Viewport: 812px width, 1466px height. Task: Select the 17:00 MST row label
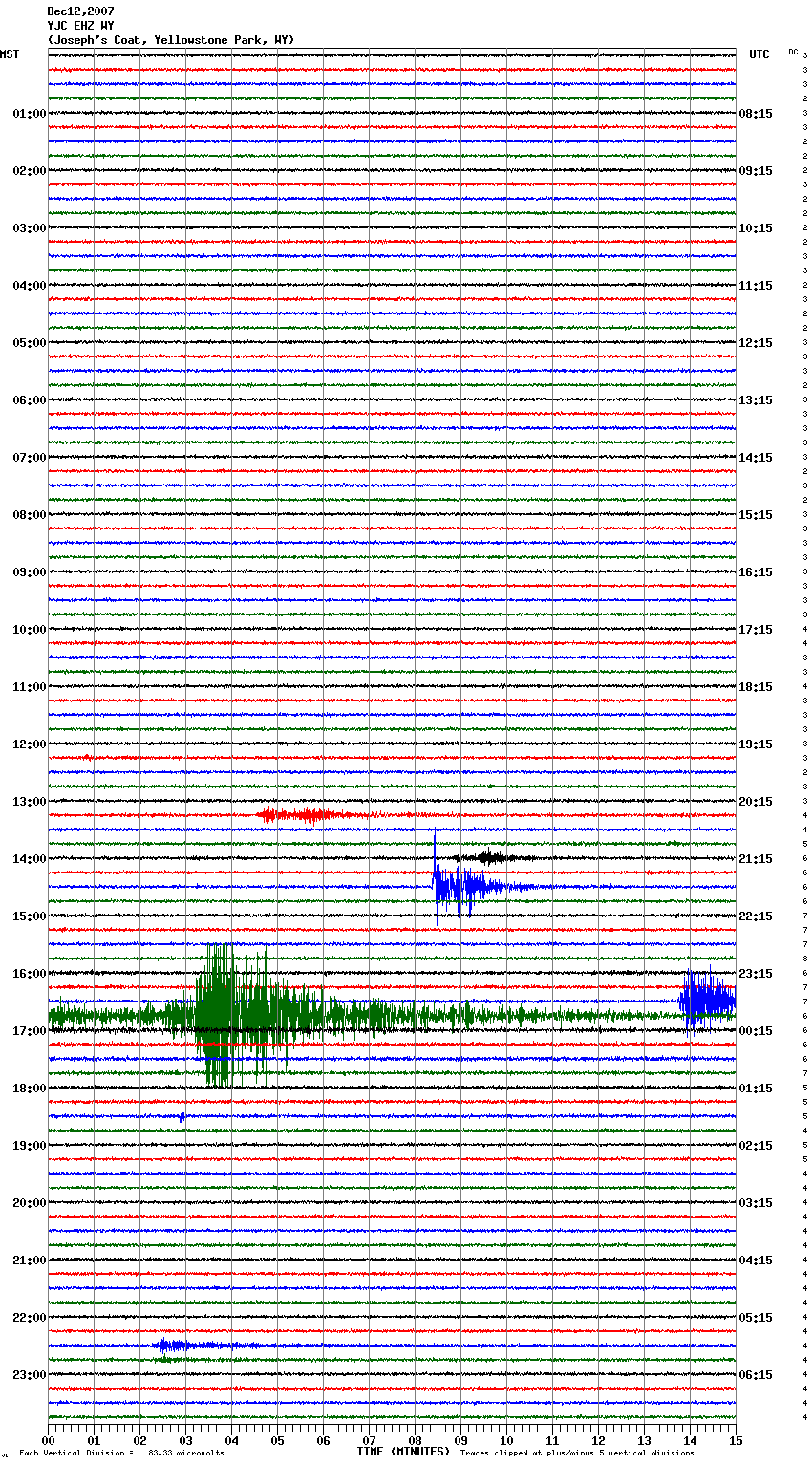(30, 1031)
